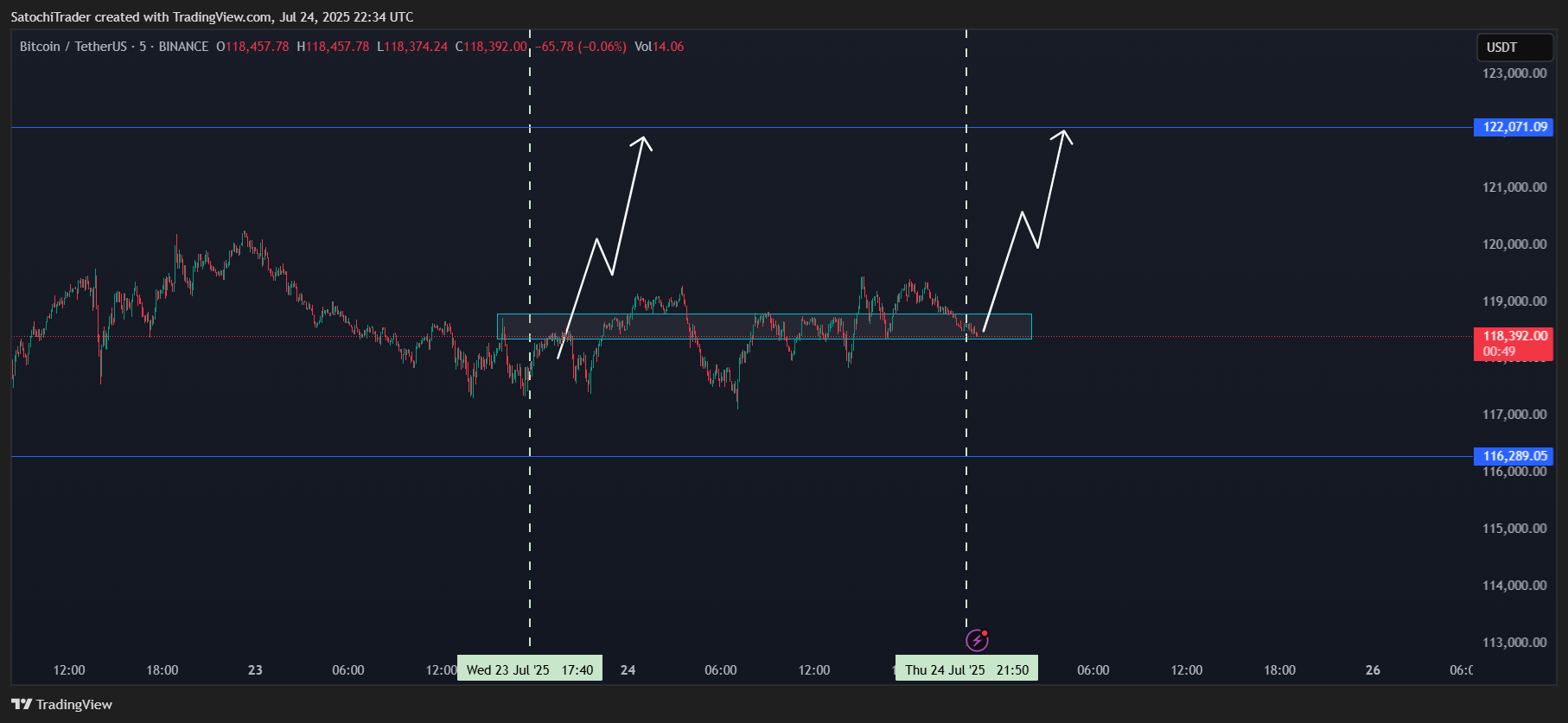Click the 18:00 label just before date 26
This screenshot has height=723, width=1568.
(1280, 670)
